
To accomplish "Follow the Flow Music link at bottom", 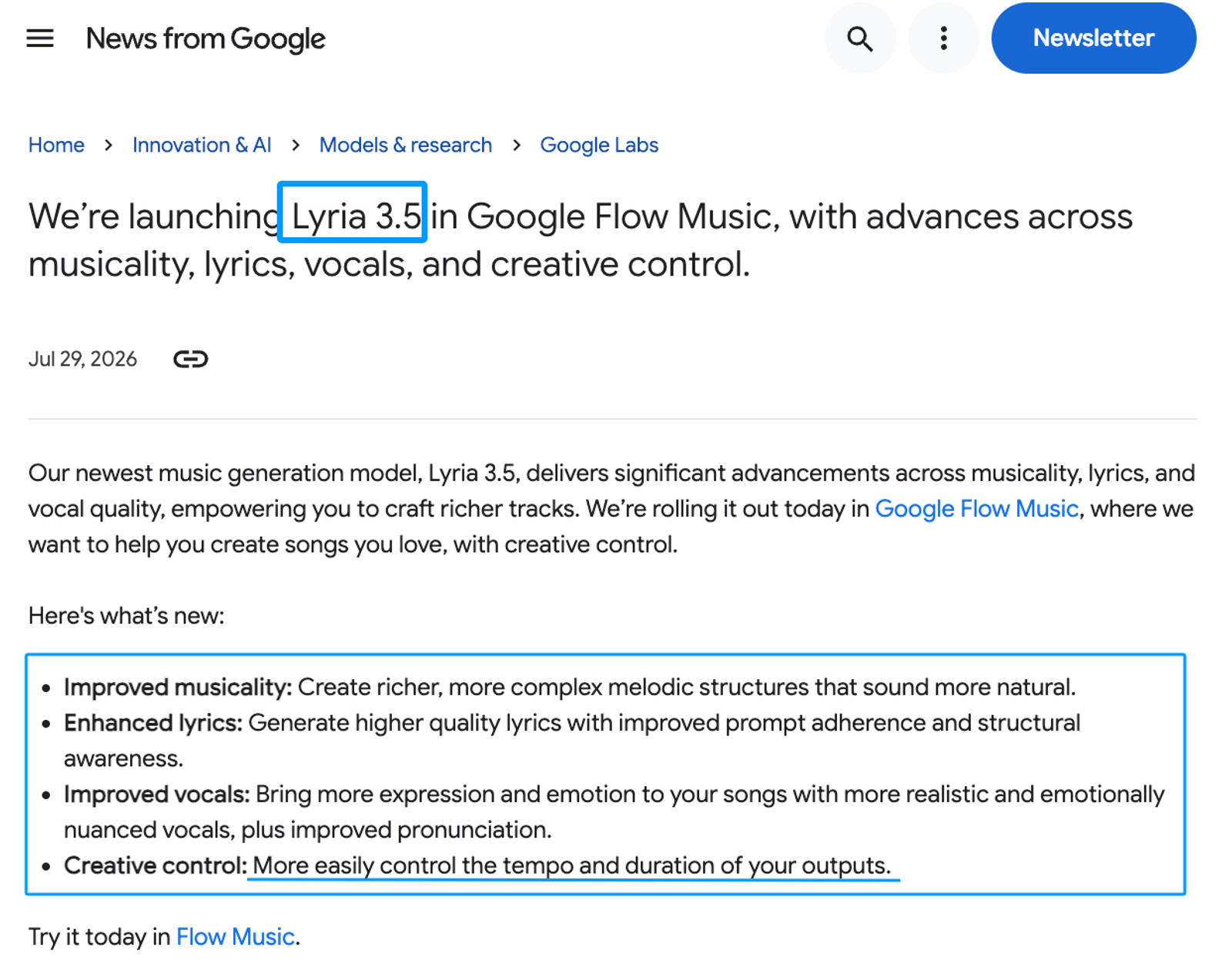I will pyautogui.click(x=235, y=936).
